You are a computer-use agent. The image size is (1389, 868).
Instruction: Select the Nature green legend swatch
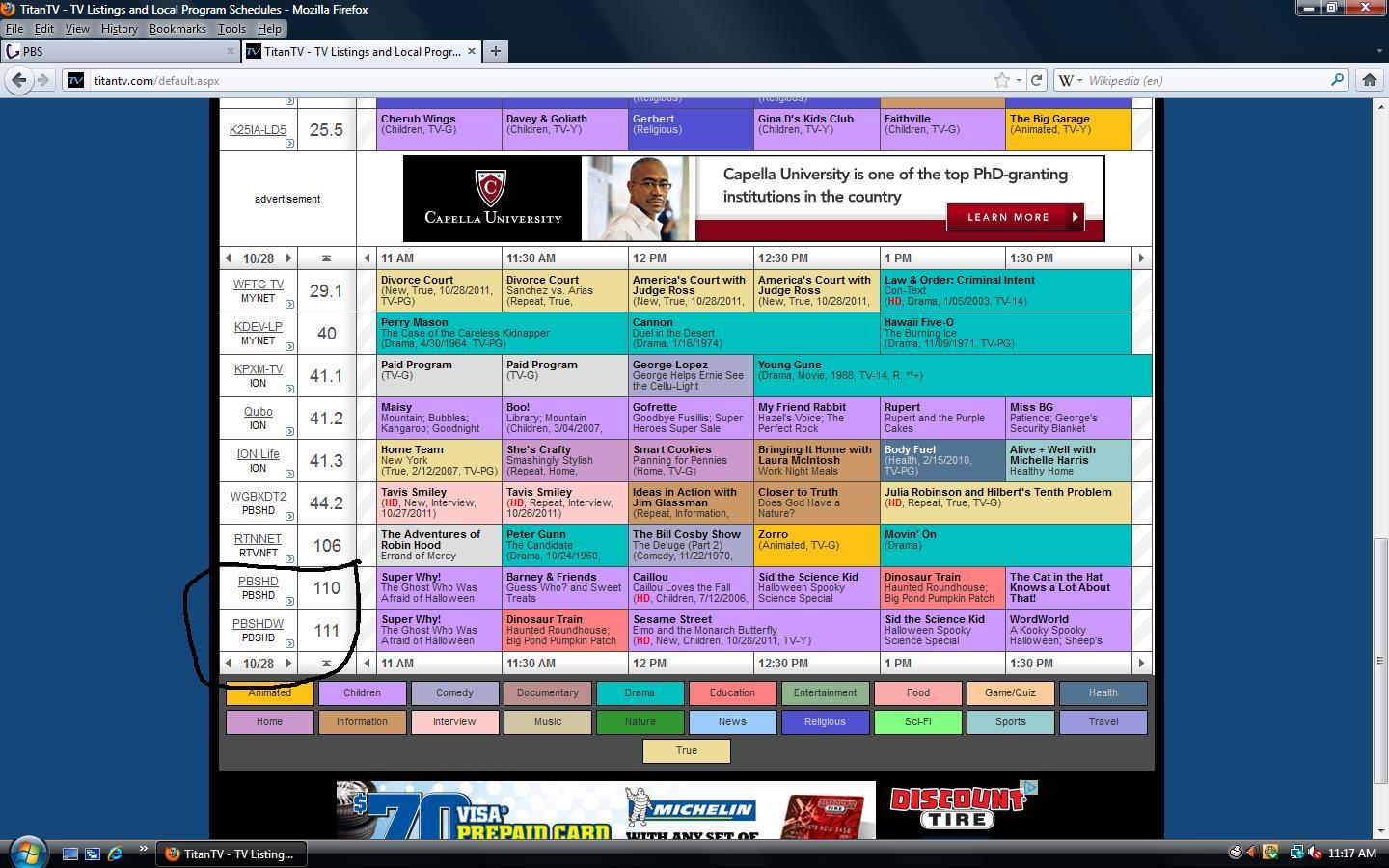640,721
